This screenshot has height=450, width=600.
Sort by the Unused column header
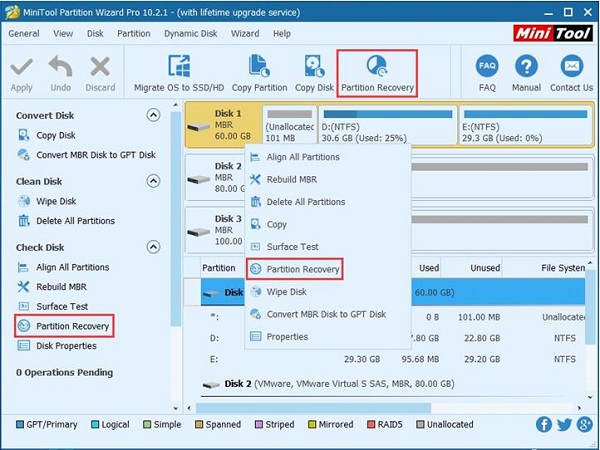click(485, 268)
